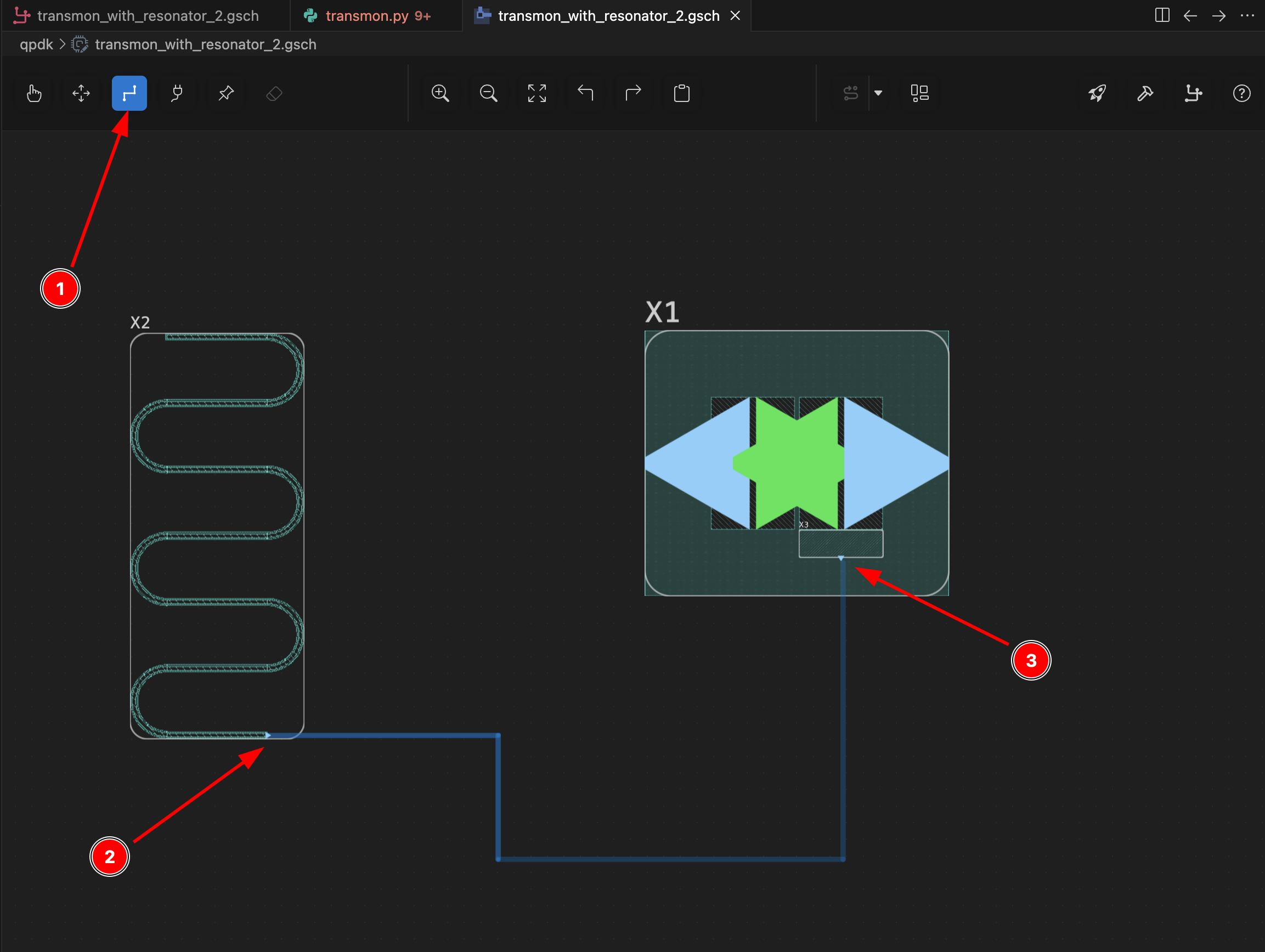This screenshot has width=1265, height=952.
Task: Split the editor layout
Action: [x=1162, y=15]
